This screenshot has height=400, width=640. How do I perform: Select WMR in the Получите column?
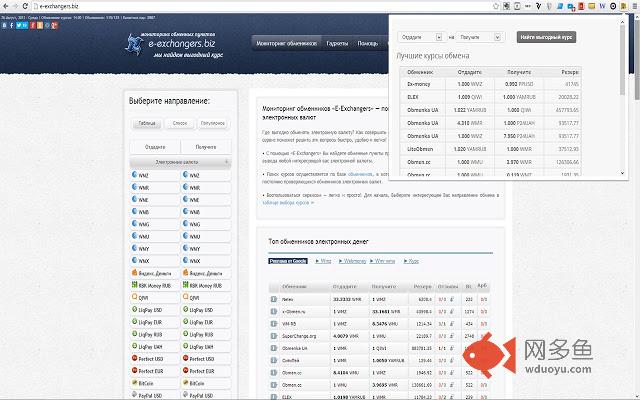[x=206, y=187]
